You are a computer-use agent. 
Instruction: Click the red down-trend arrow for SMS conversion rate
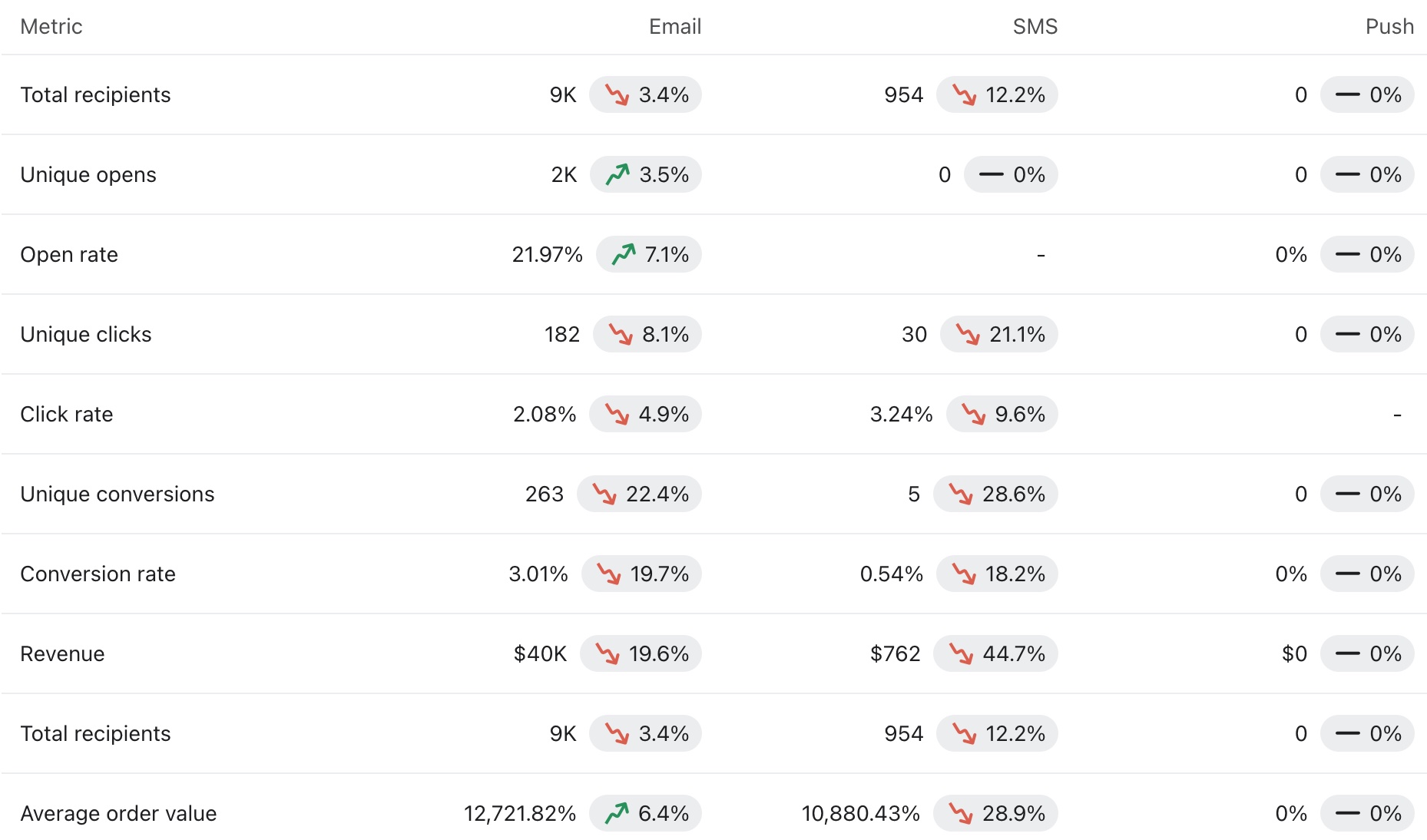[x=963, y=574]
